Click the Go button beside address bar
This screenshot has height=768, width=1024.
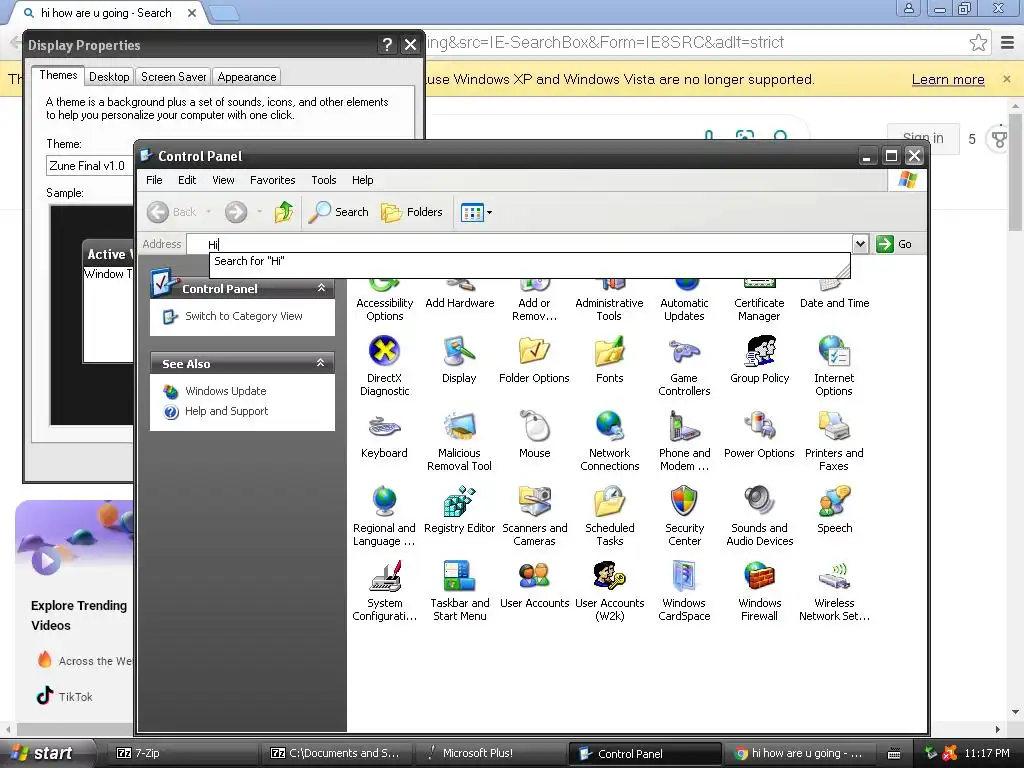tap(894, 244)
